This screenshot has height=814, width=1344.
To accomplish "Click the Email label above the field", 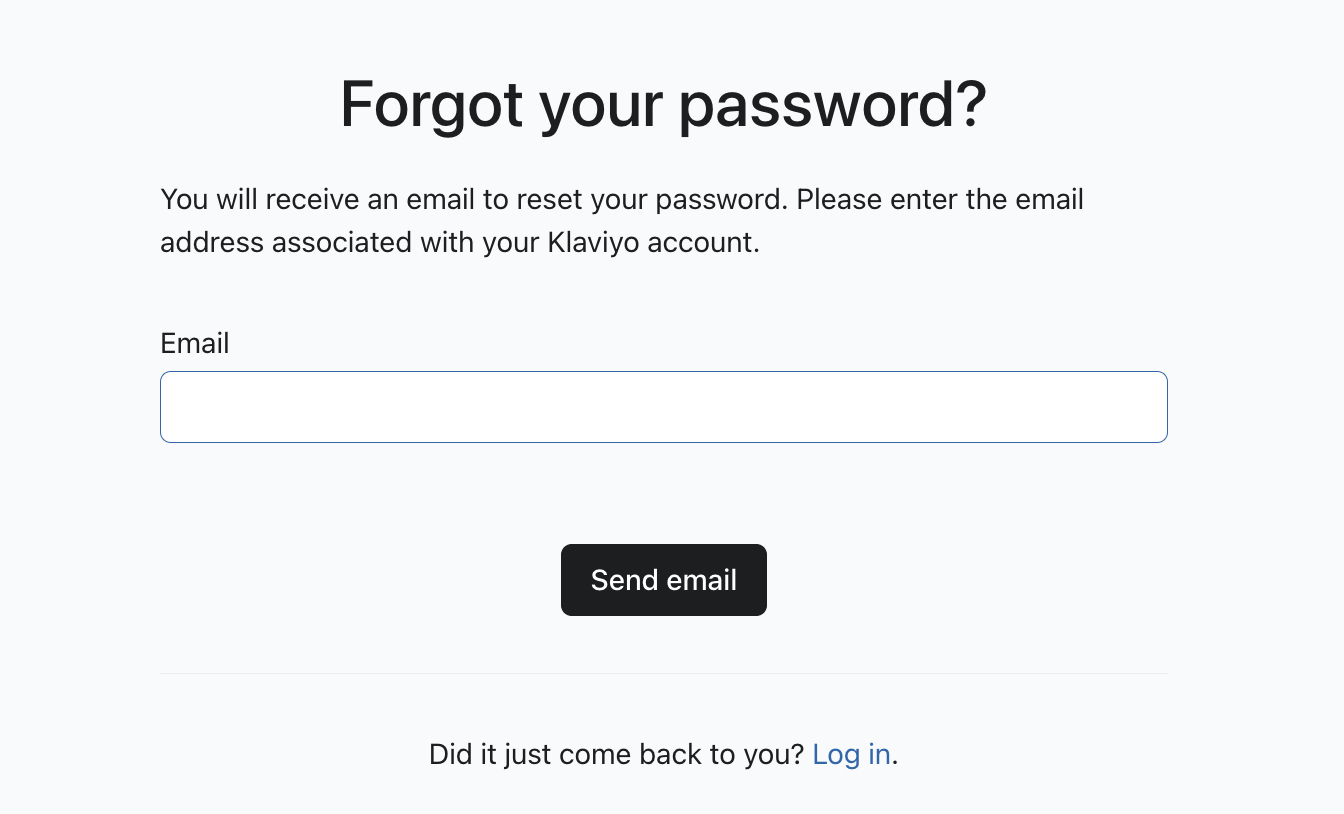I will pos(194,343).
